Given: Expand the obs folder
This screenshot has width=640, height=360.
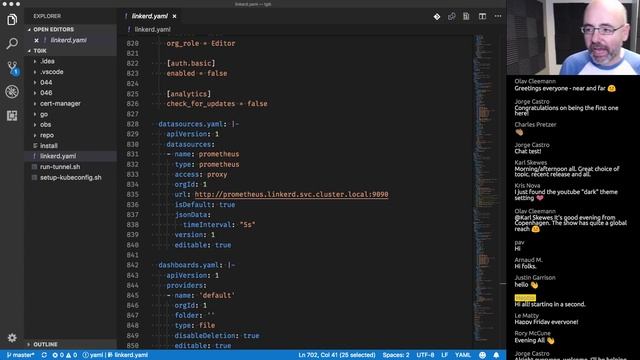Looking at the screenshot, I should click(45, 124).
